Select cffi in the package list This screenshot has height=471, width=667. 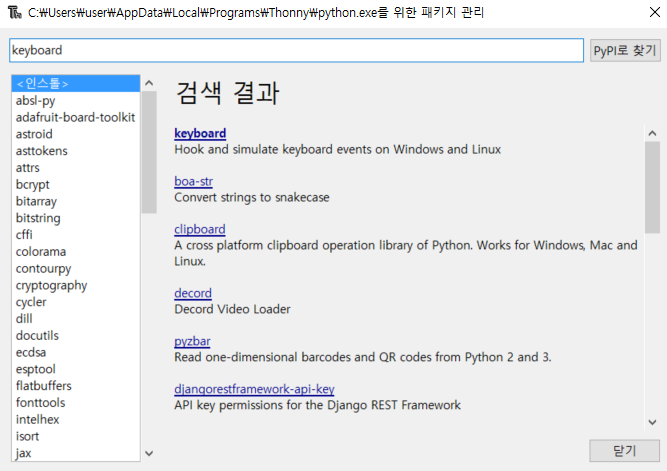coord(76,234)
